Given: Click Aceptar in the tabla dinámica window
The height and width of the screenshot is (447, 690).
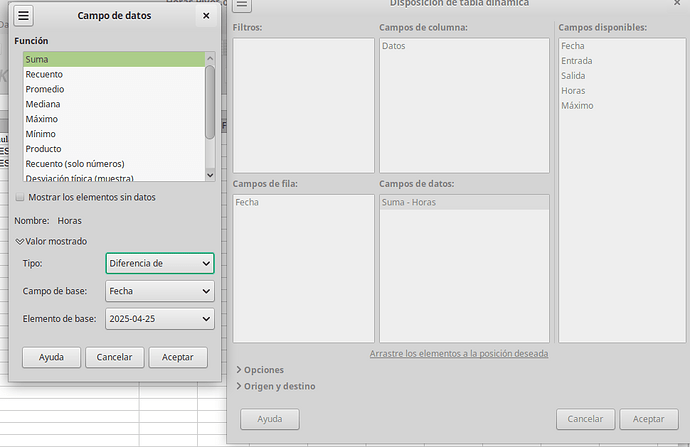Looking at the screenshot, I should [649, 419].
